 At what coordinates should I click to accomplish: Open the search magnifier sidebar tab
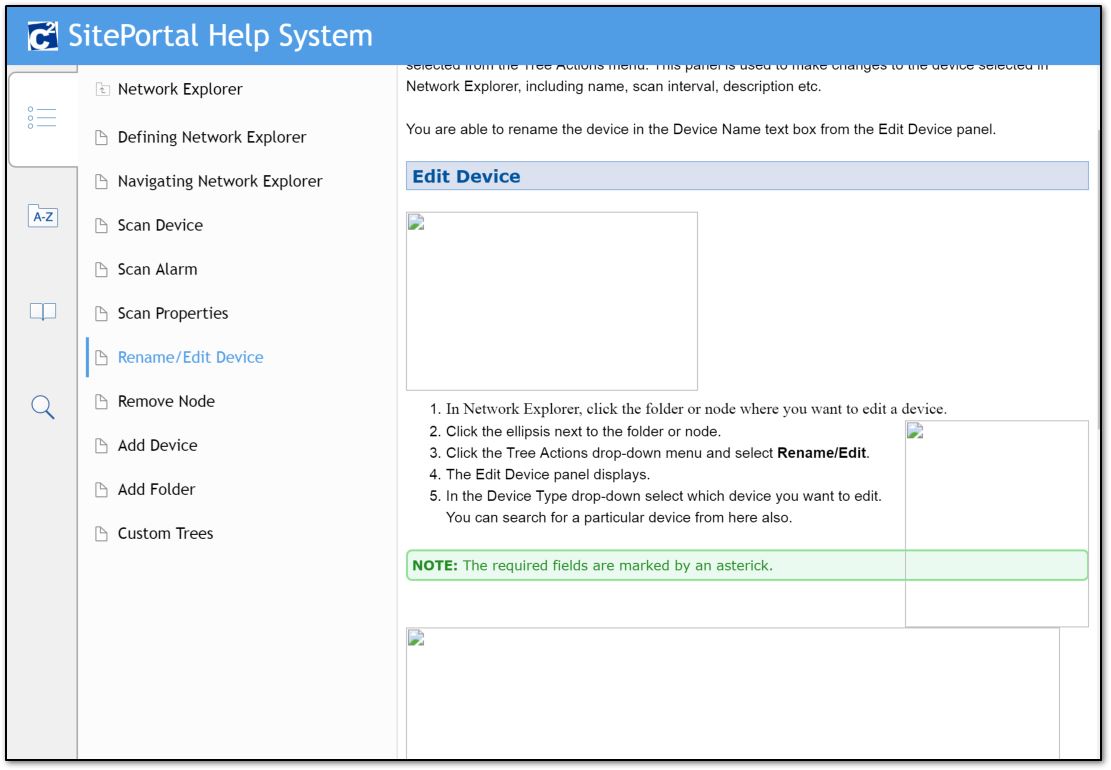43,407
